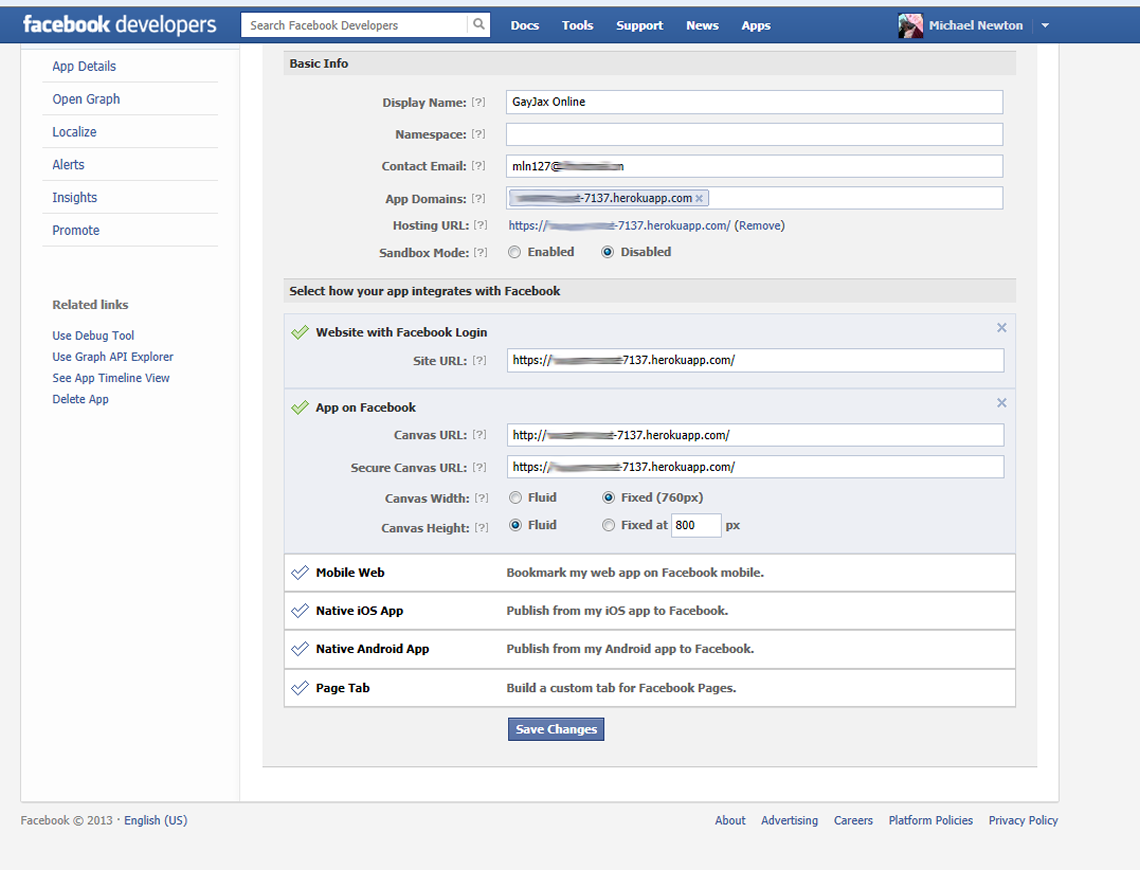1140x870 pixels.
Task: Open the Docs menu in top bar
Action: click(x=524, y=26)
